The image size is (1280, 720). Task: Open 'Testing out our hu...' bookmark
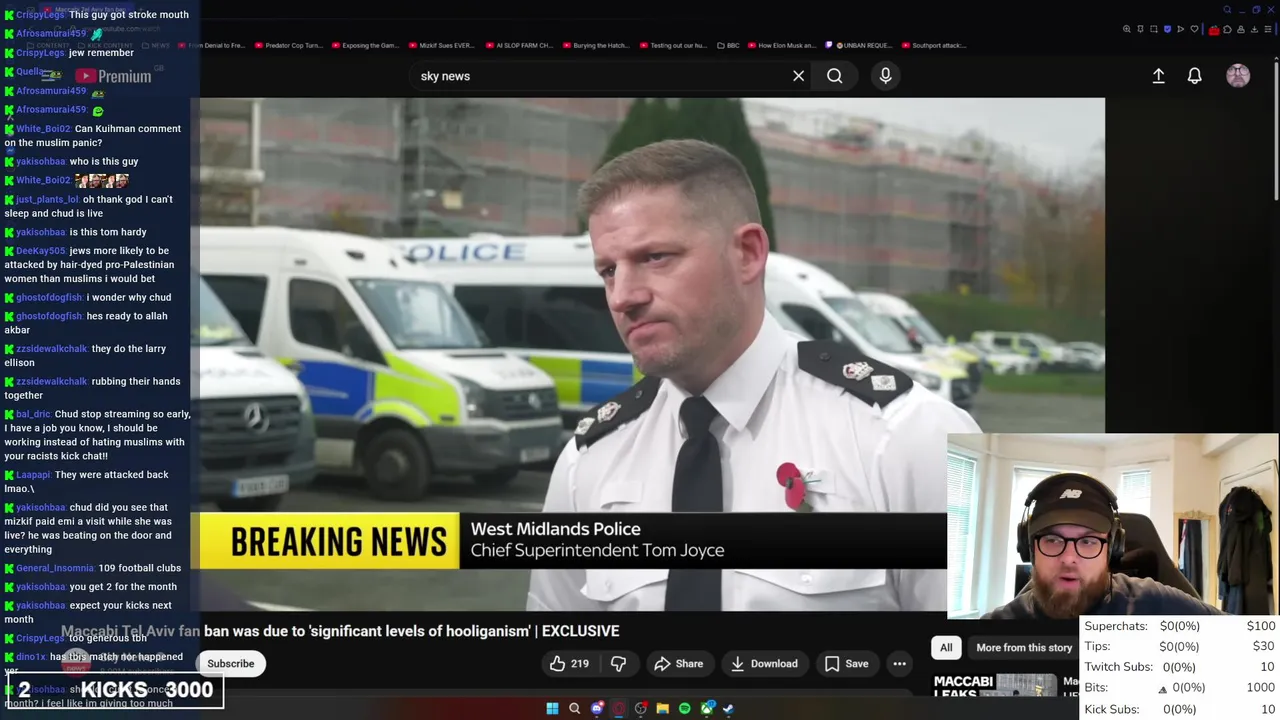[672, 45]
